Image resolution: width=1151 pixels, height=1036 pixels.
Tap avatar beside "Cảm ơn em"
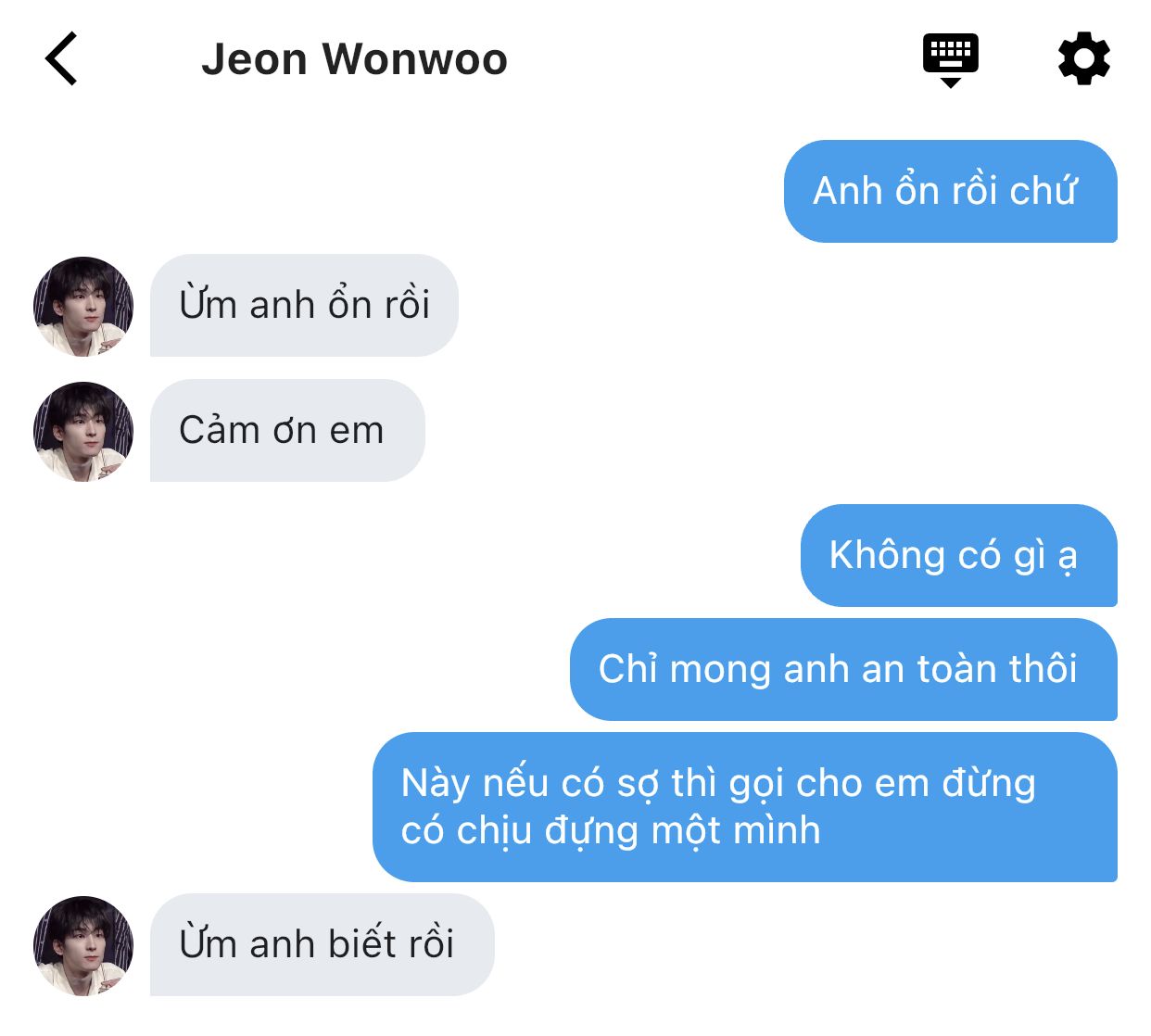[83, 432]
